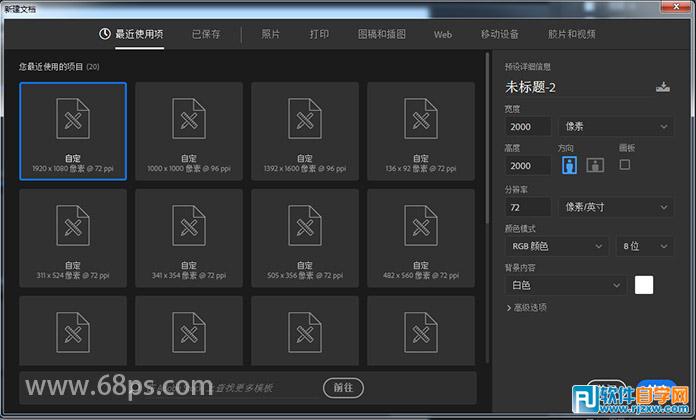Click the 前往 button
Screen dimensions: 696x420
pos(343,388)
